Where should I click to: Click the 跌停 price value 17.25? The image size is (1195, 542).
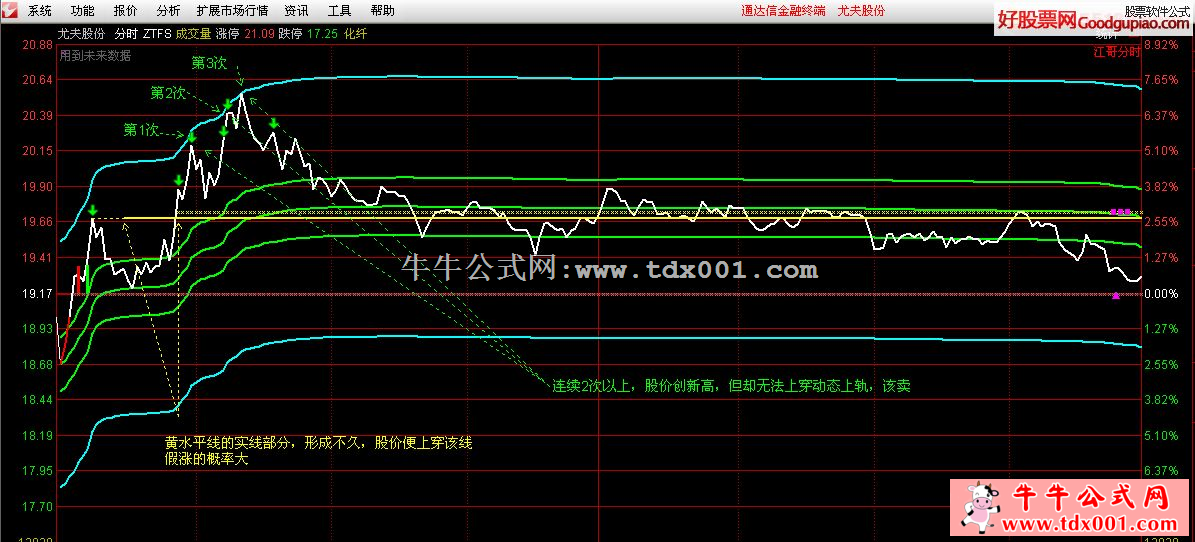click(320, 34)
